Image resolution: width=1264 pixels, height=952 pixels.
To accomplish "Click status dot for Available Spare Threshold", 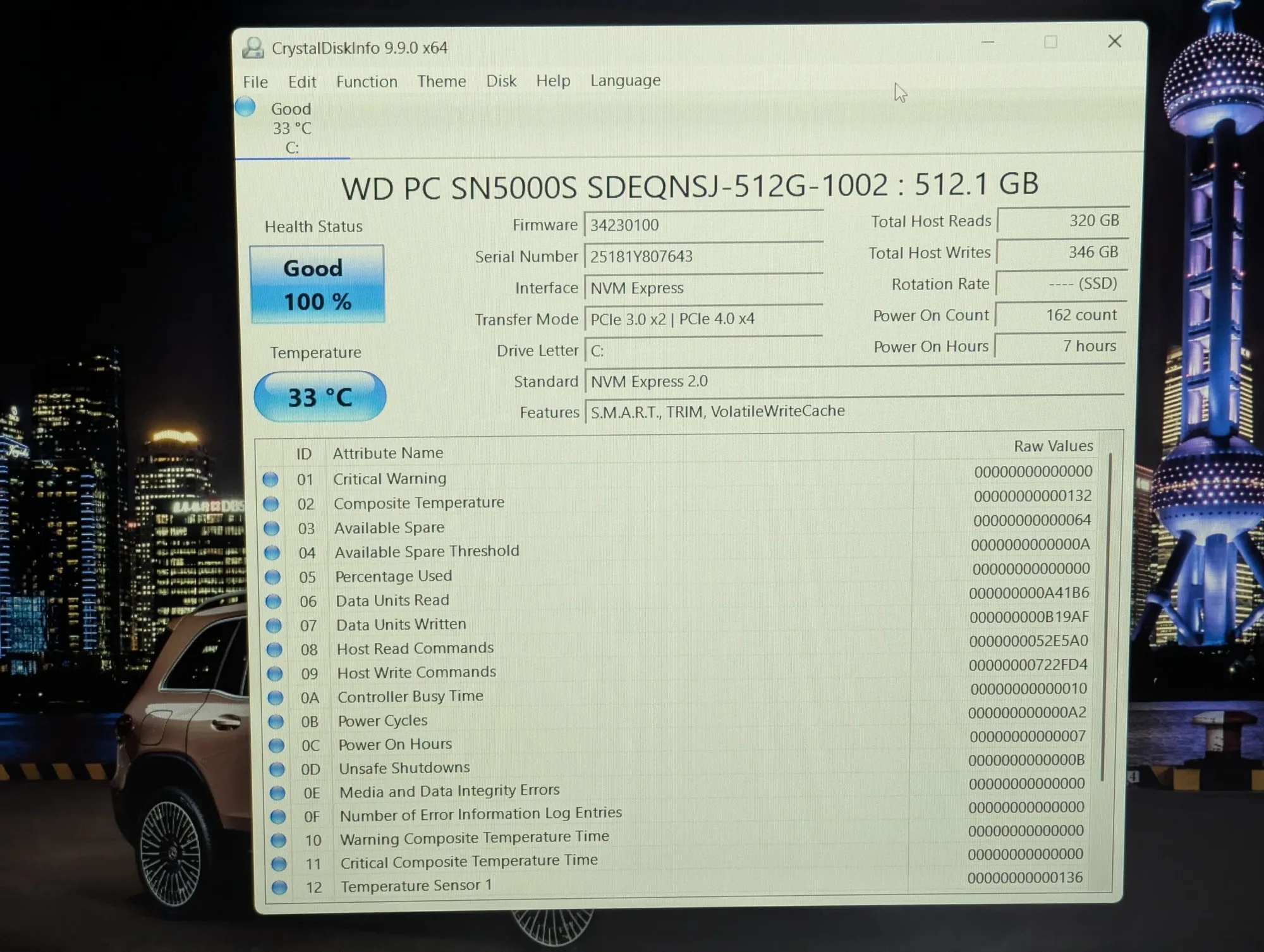I will coord(272,553).
